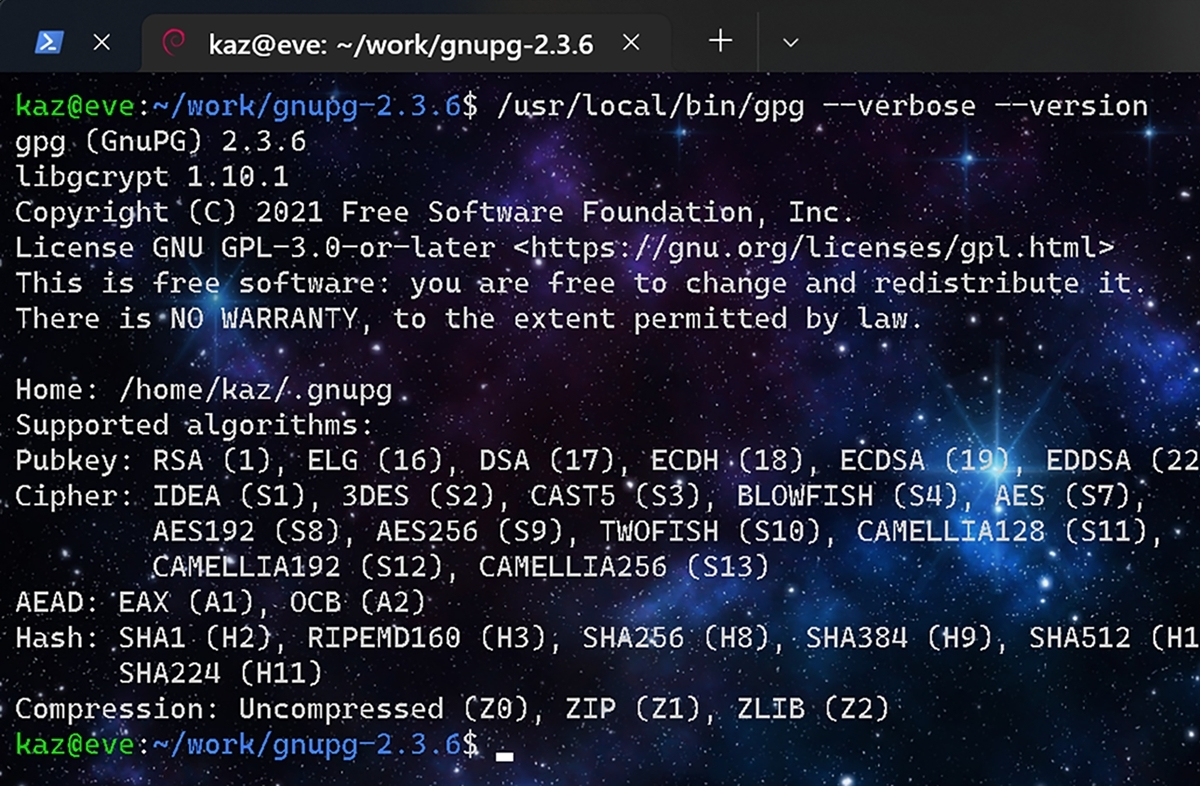Click 'ECDH (18)' in Pubkey line
This screenshot has width=1200, height=786.
(729, 461)
